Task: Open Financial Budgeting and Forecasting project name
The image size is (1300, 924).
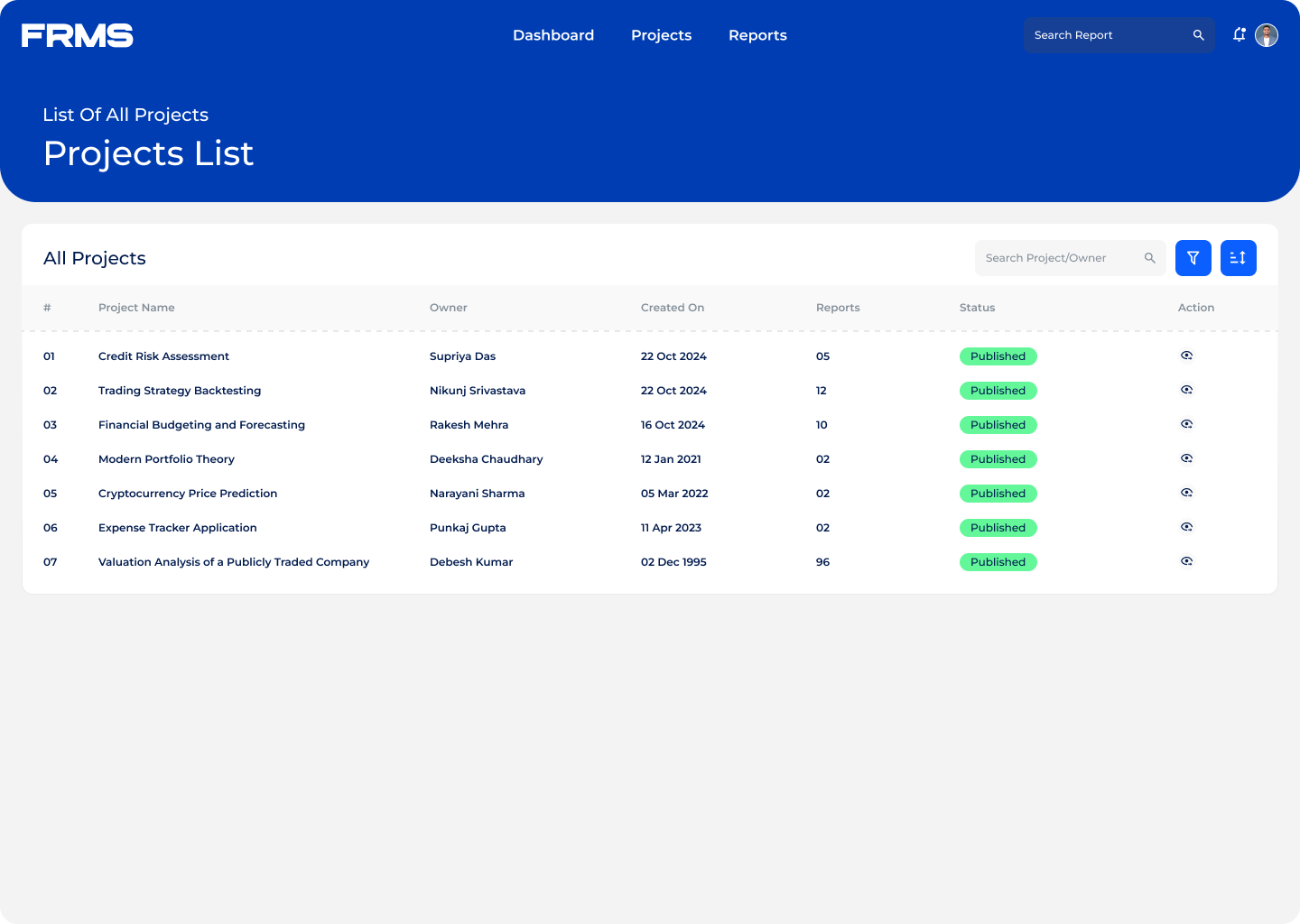Action: click(x=201, y=425)
